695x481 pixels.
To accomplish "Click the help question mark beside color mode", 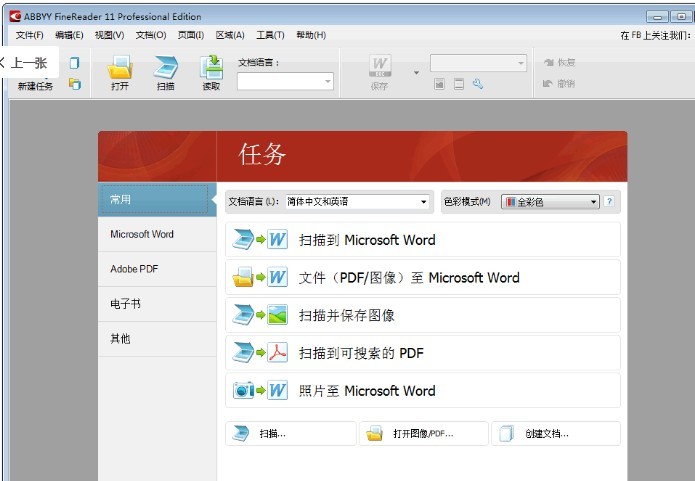I will click(609, 201).
